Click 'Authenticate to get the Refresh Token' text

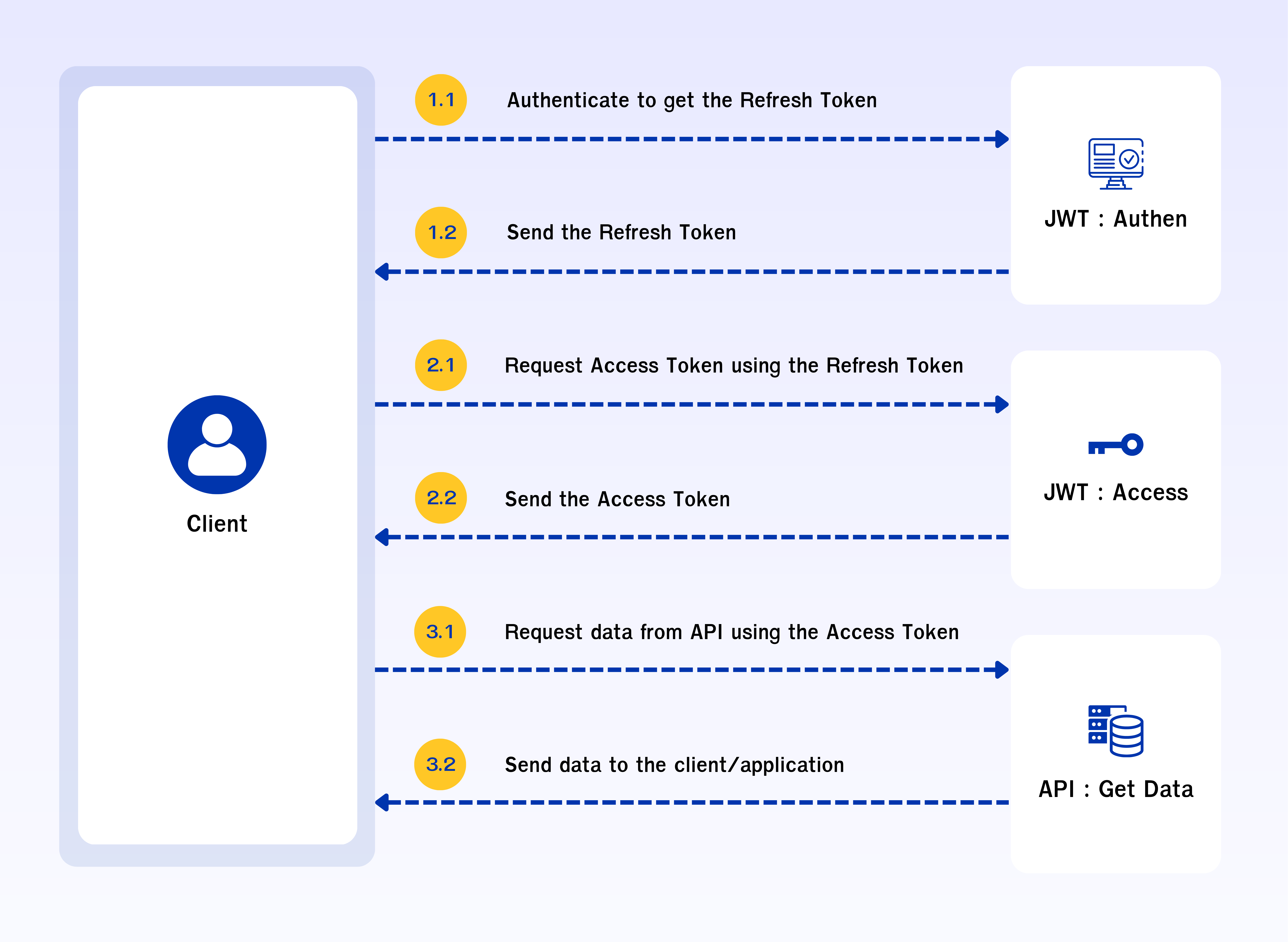[691, 100]
